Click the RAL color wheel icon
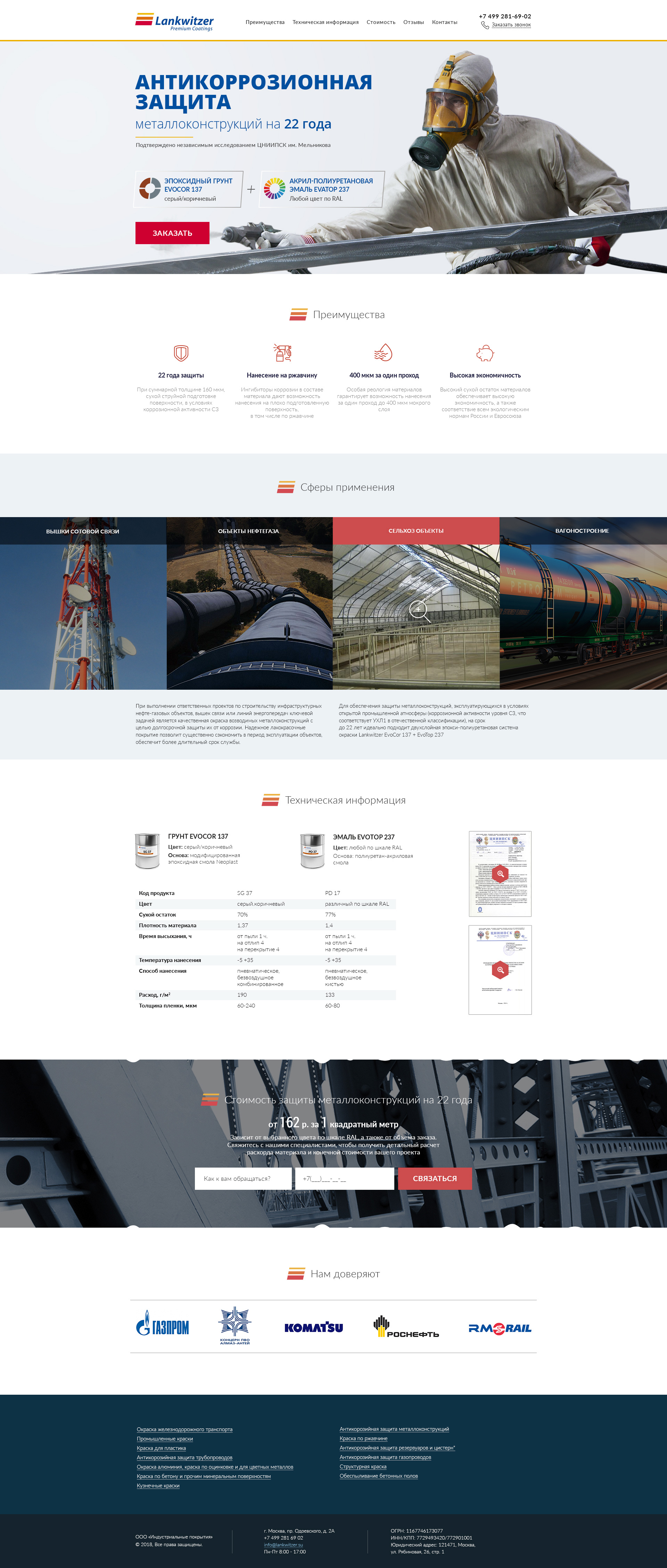 (x=274, y=189)
